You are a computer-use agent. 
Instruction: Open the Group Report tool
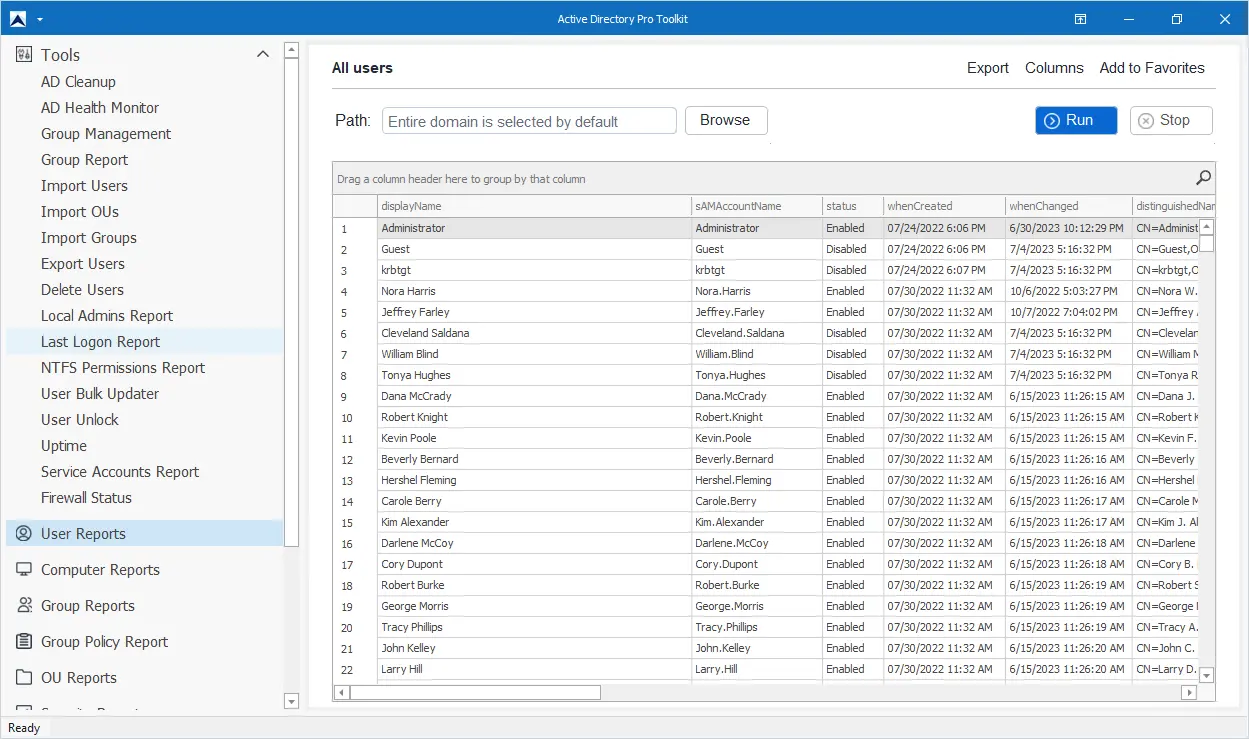pyautogui.click(x=84, y=160)
